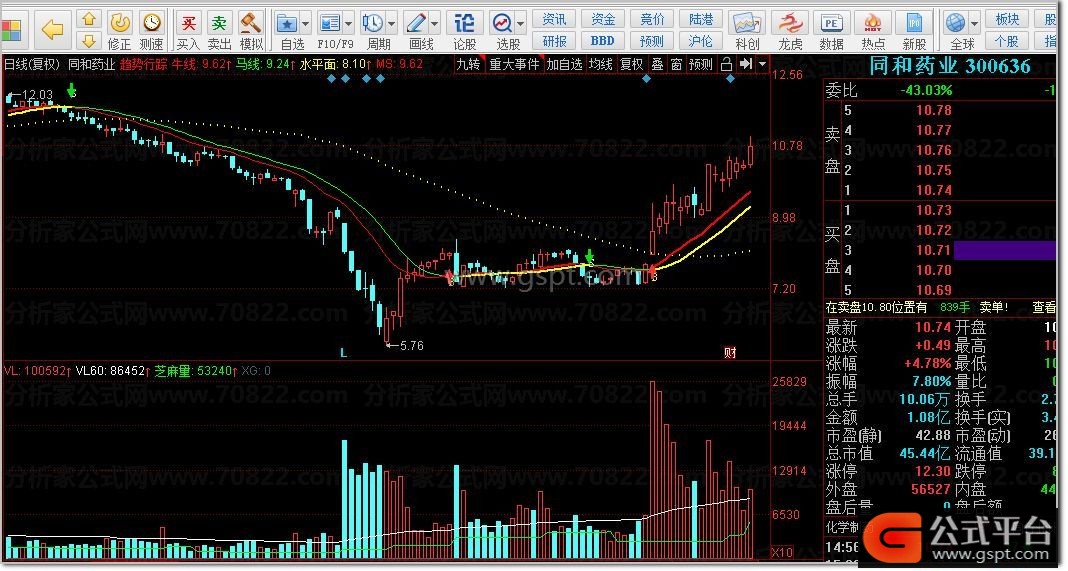Click the 沪伦 button
Image resolution: width=1068 pixels, height=571 pixels.
701,41
